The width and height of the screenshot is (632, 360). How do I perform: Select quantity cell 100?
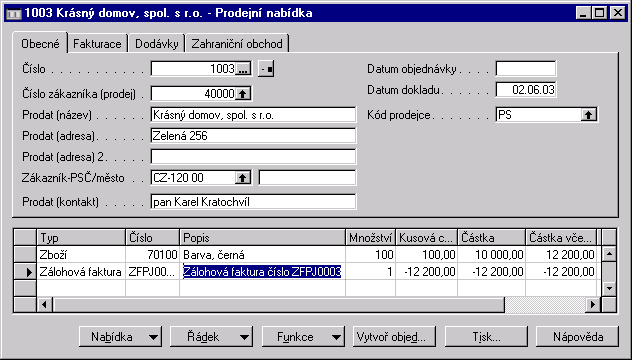click(x=370, y=255)
